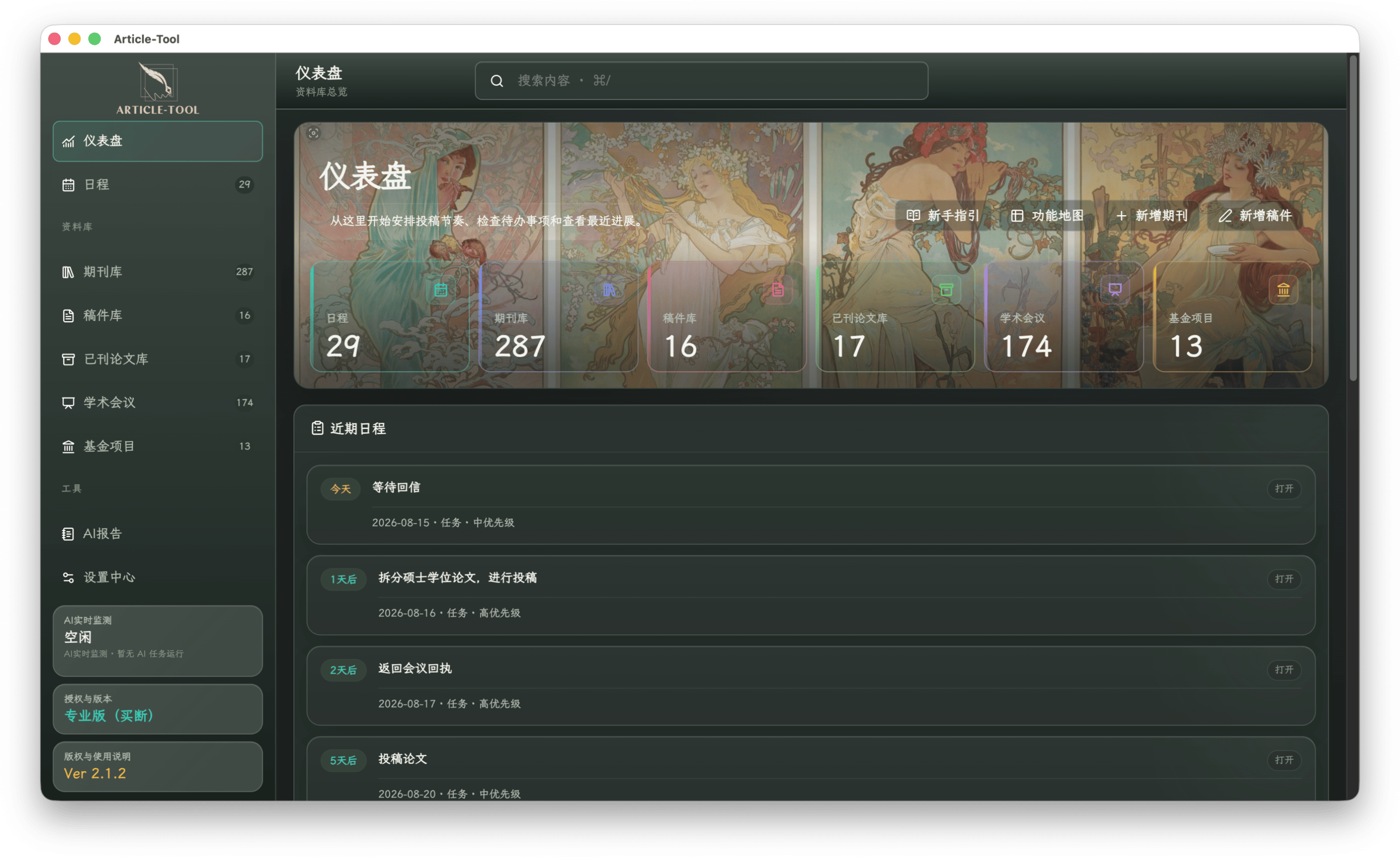The width and height of the screenshot is (1400, 857).
Task: Click the 今天 tag
Action: 340,489
